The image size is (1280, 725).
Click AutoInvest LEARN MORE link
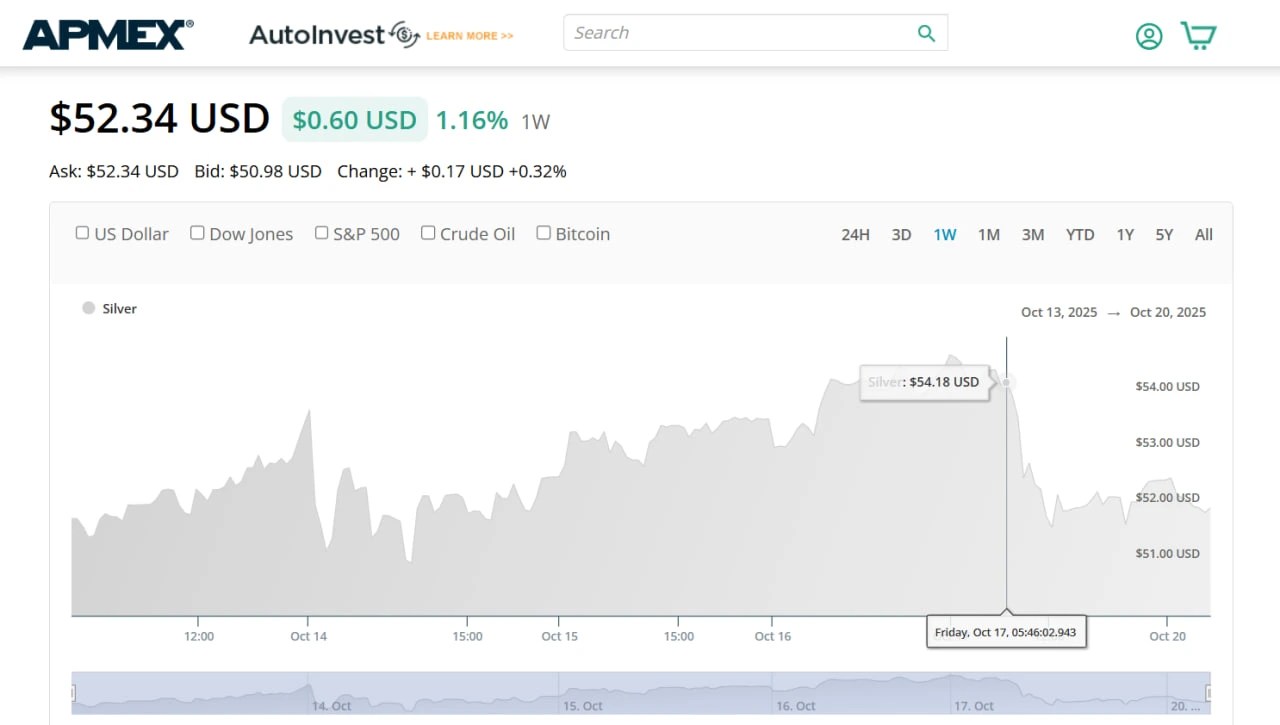(x=470, y=35)
